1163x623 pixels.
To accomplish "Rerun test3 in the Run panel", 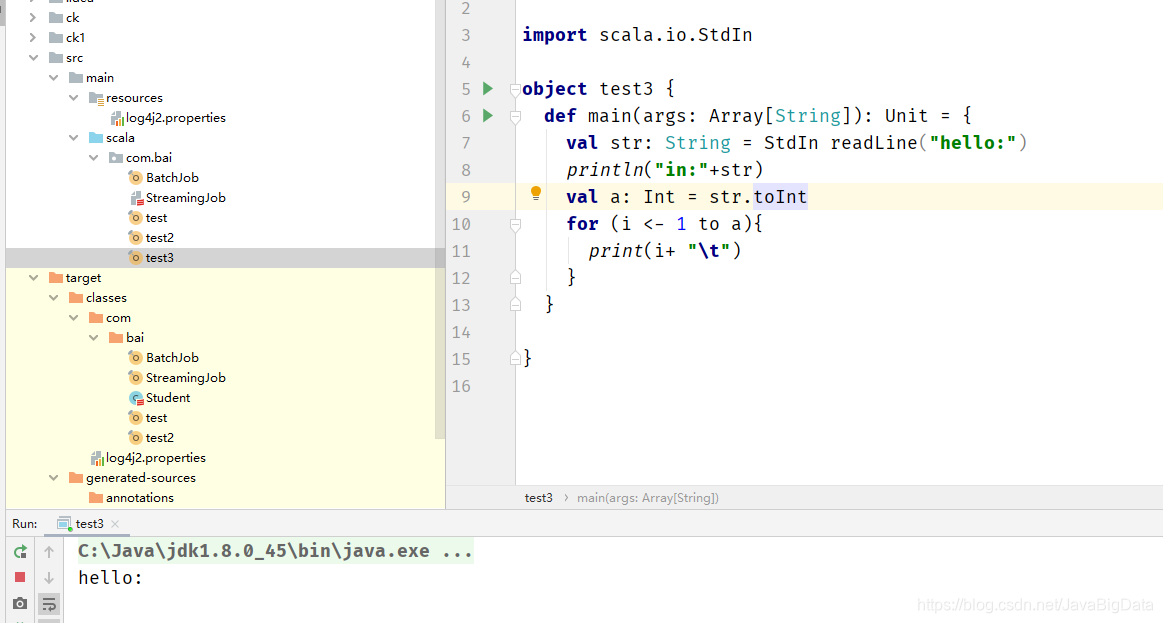I will point(20,551).
